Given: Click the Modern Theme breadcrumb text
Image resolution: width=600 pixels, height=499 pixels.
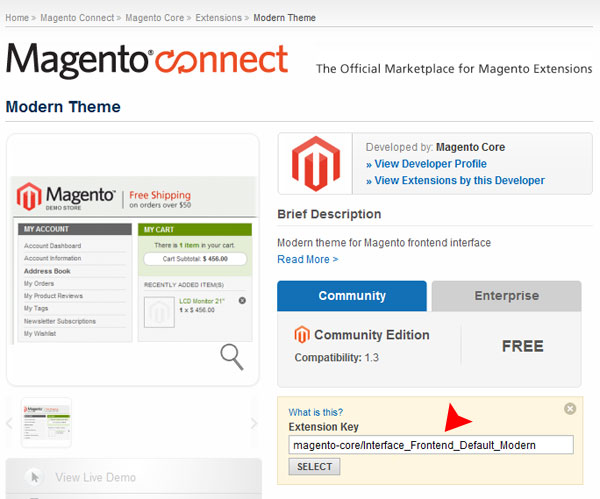Looking at the screenshot, I should tap(284, 18).
